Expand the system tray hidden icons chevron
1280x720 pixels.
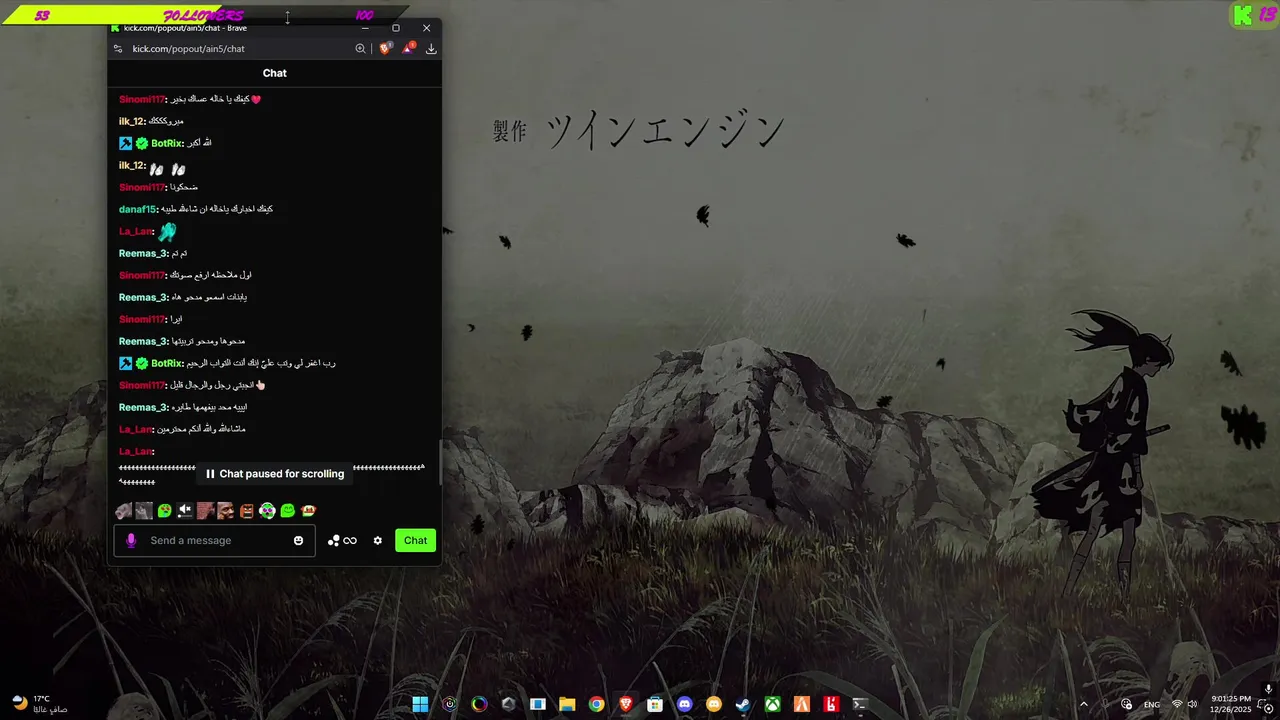point(1083,704)
